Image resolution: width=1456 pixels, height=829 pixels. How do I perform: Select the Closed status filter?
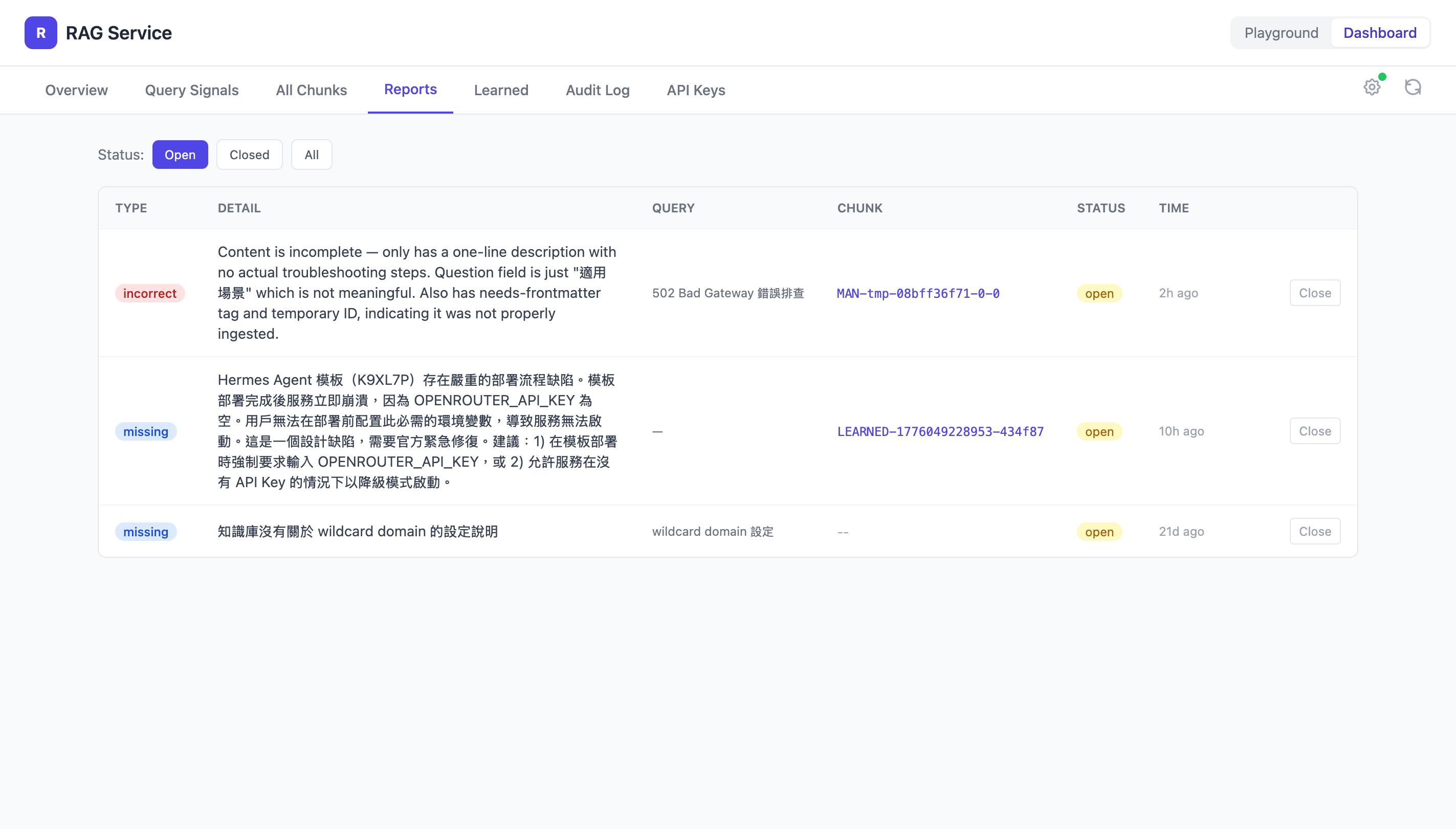(x=249, y=155)
